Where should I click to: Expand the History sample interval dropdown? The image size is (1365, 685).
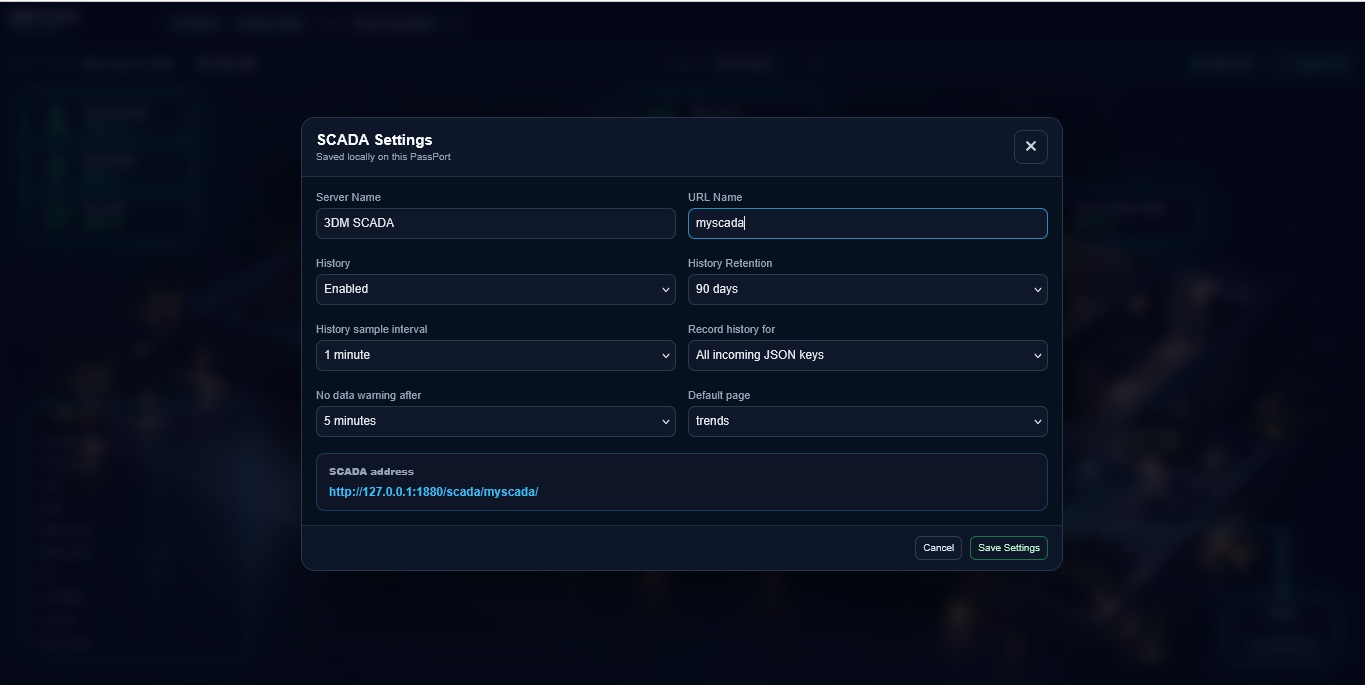pos(495,355)
